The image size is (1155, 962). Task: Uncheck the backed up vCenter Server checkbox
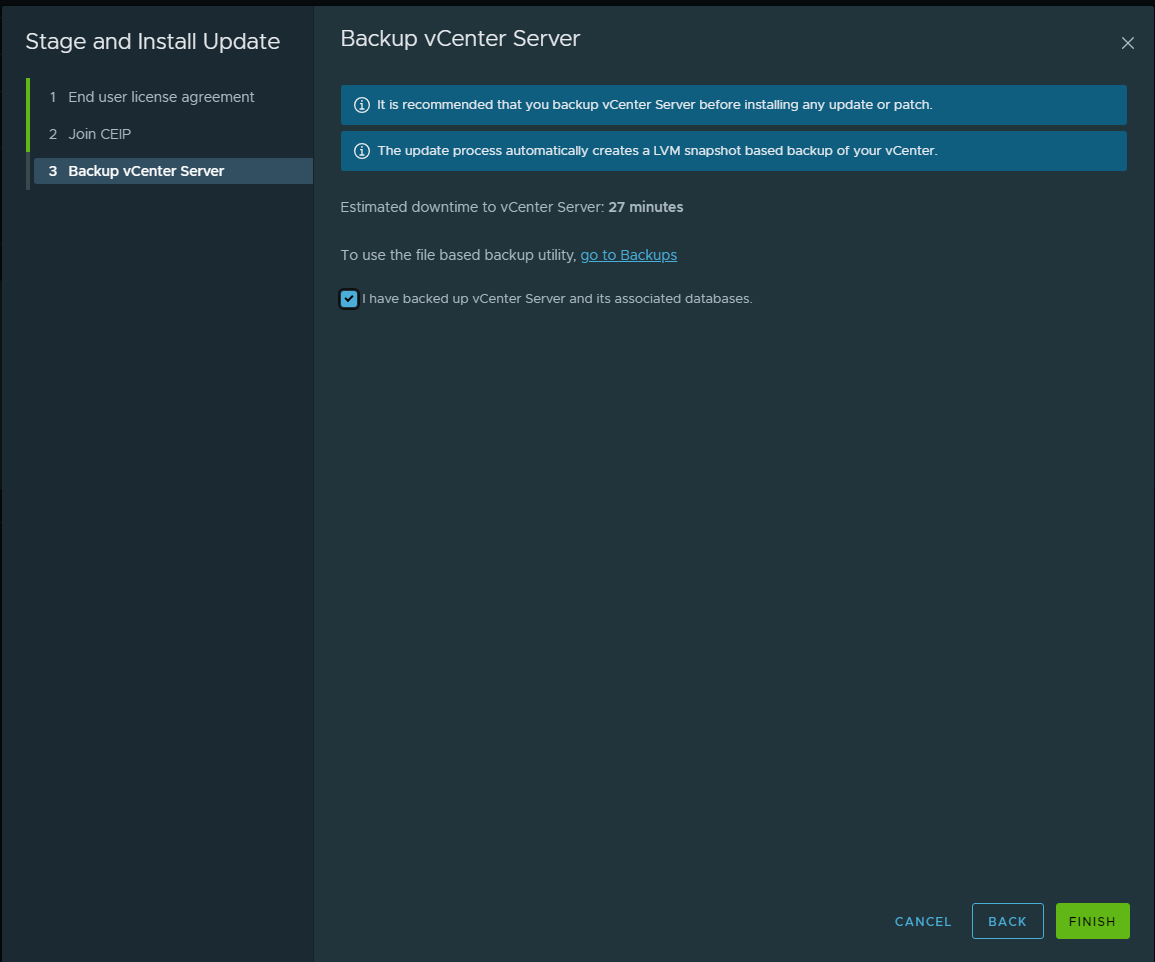tap(349, 299)
